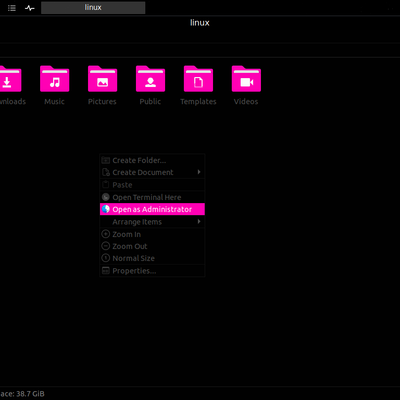Expand the Create Document submenu arrow
This screenshot has height=400, width=400.
tap(199, 172)
